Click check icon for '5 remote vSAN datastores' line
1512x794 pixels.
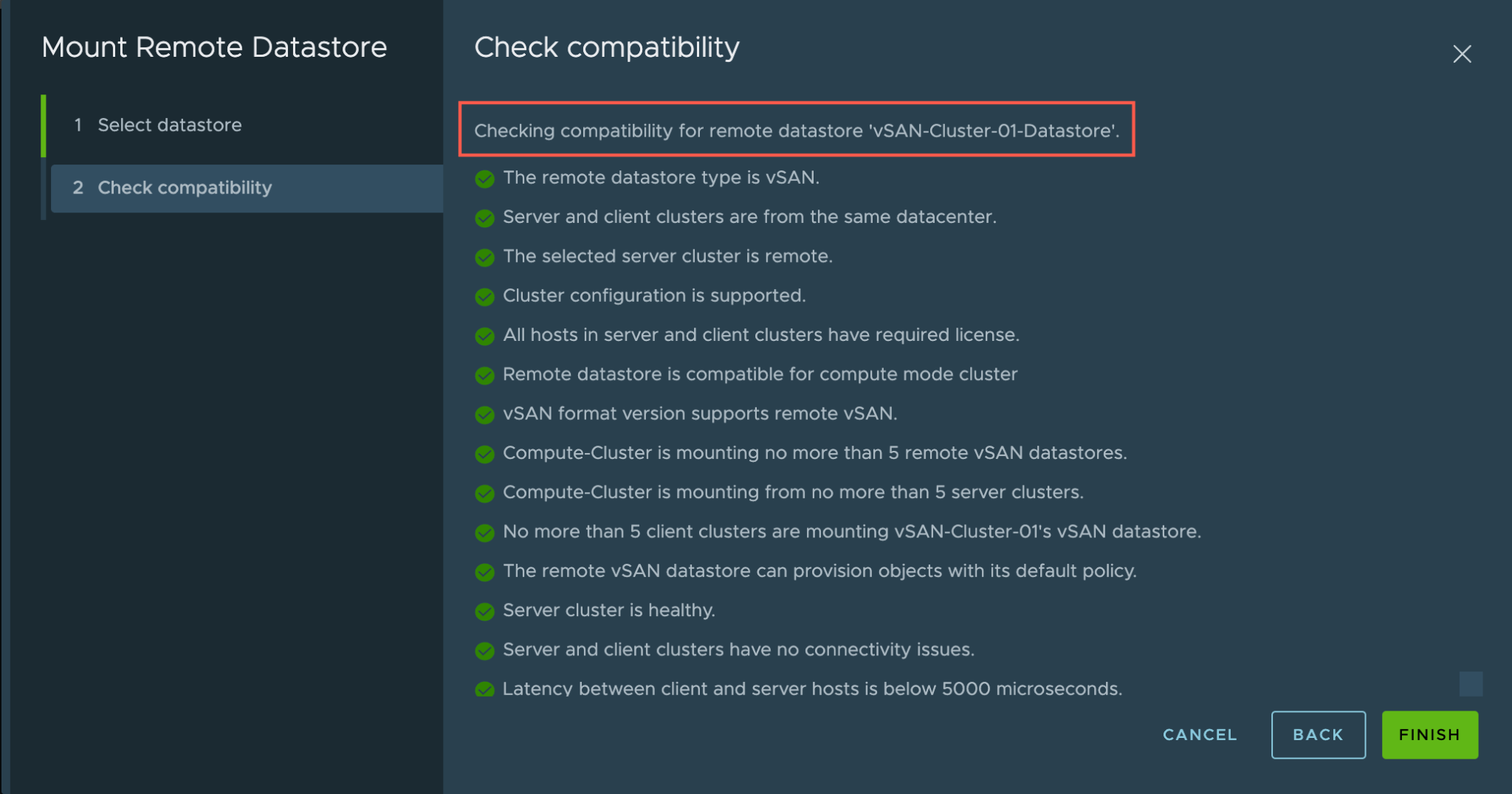tap(484, 454)
